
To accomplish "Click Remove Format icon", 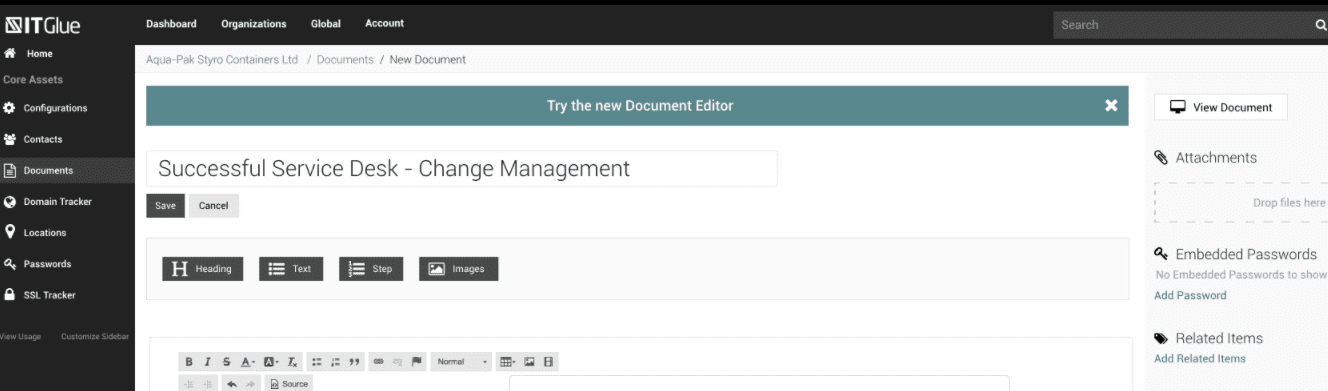I will click(x=292, y=362).
